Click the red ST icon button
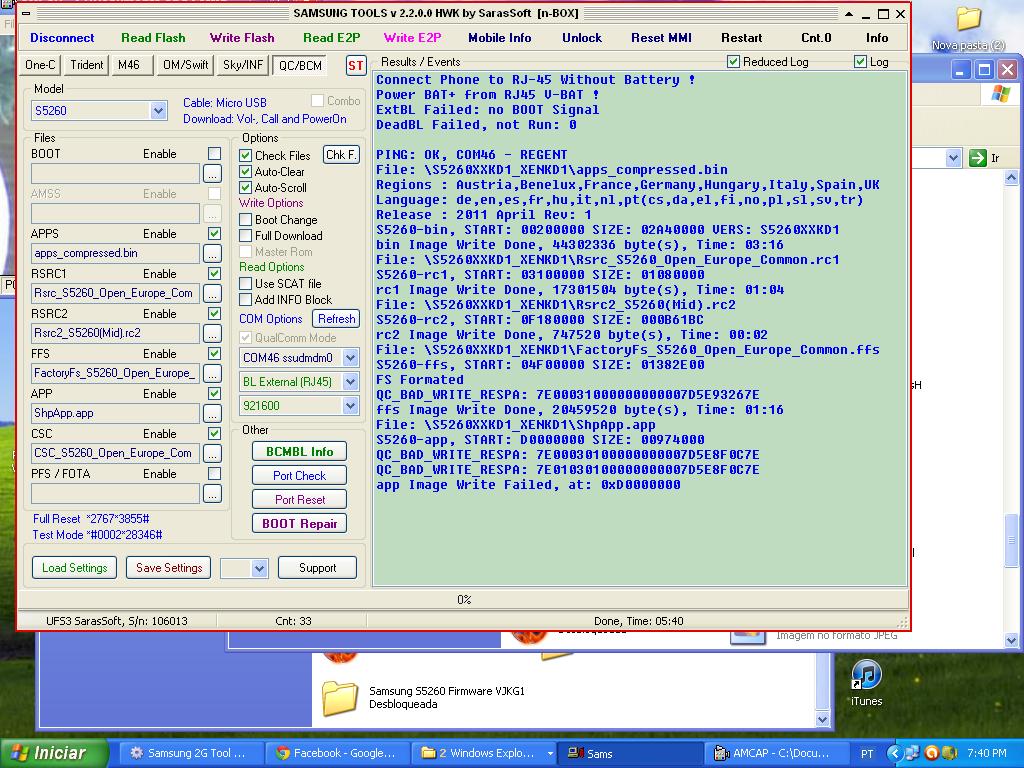This screenshot has height=768, width=1024. pos(355,65)
